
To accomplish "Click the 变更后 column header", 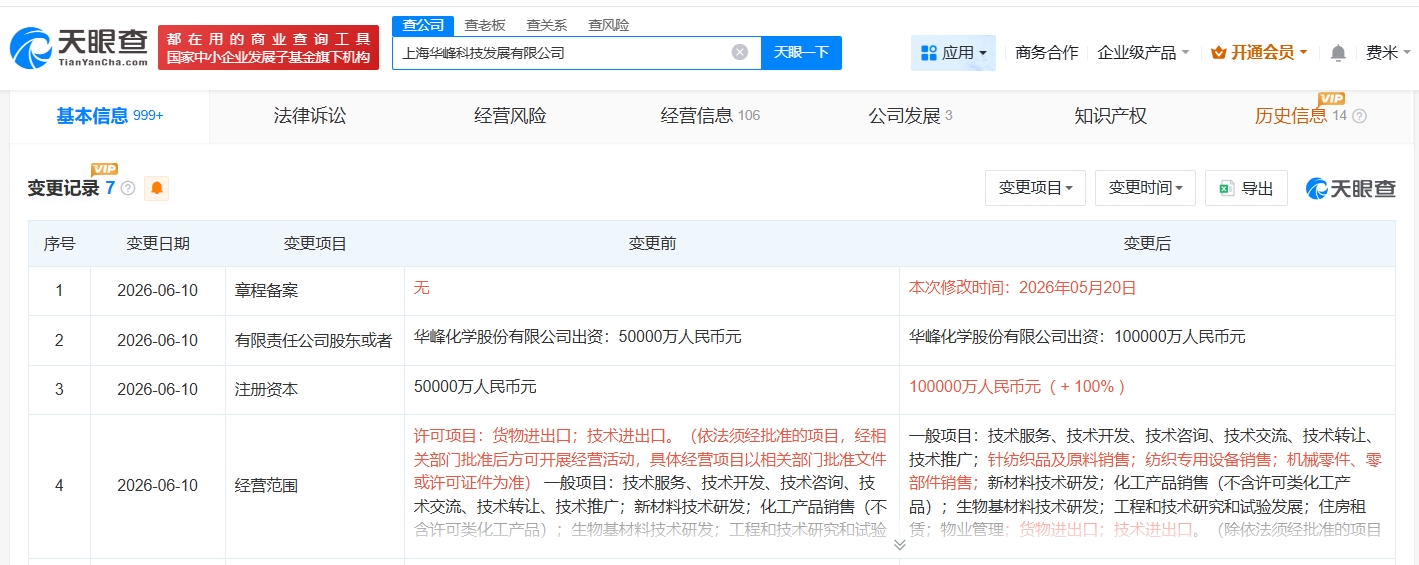I will tap(1147, 243).
